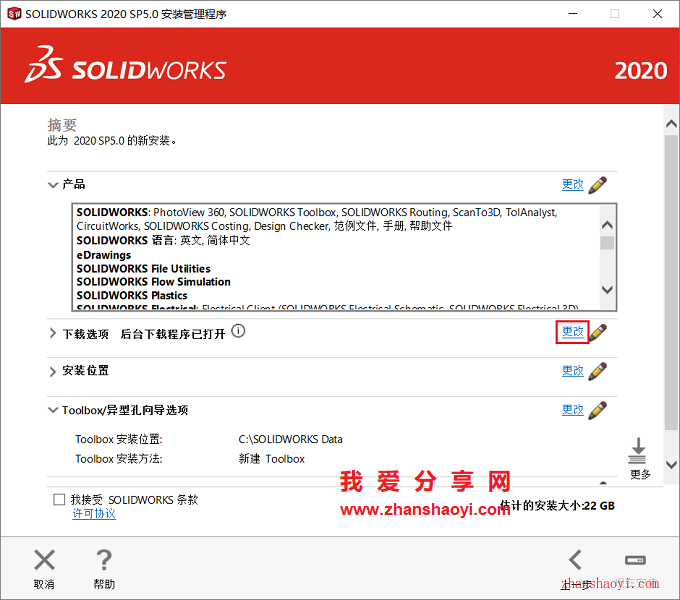Click the C:\SOLIDWORKS Data path
This screenshot has width=680, height=600.
click(x=291, y=439)
